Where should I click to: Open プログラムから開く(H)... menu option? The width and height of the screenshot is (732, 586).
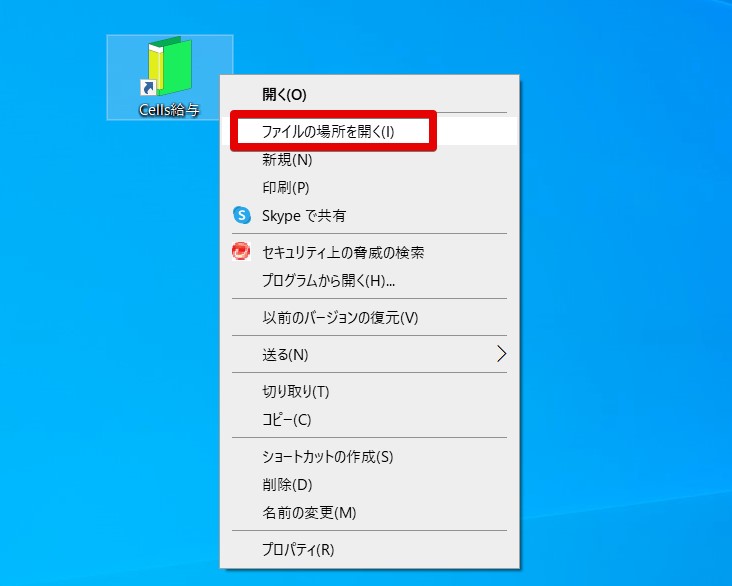(x=328, y=280)
